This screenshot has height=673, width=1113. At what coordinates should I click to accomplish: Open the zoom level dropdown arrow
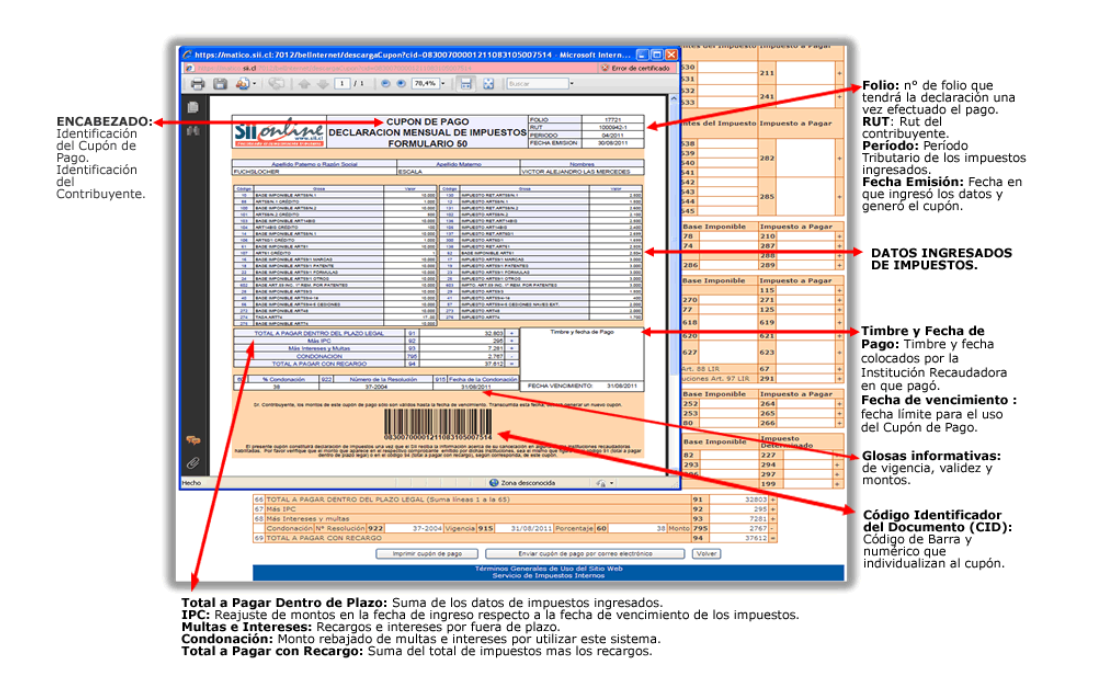[443, 84]
